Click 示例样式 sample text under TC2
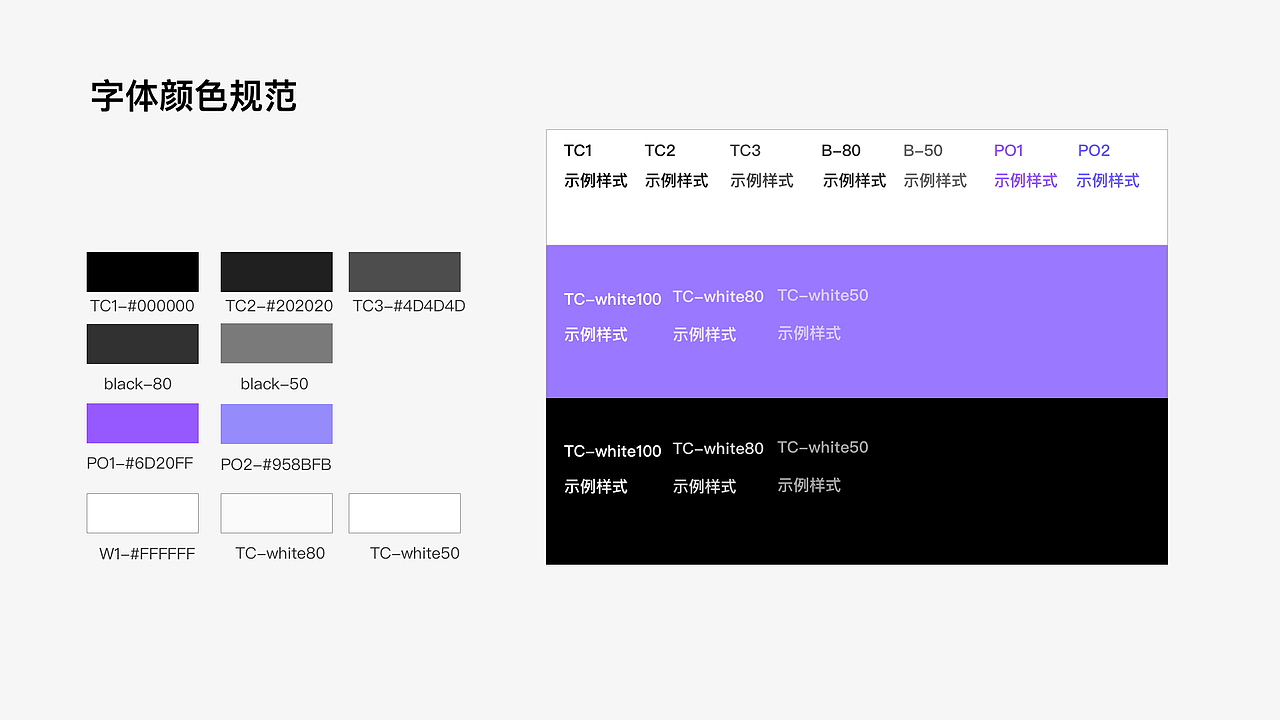This screenshot has height=720, width=1280. [x=677, y=181]
